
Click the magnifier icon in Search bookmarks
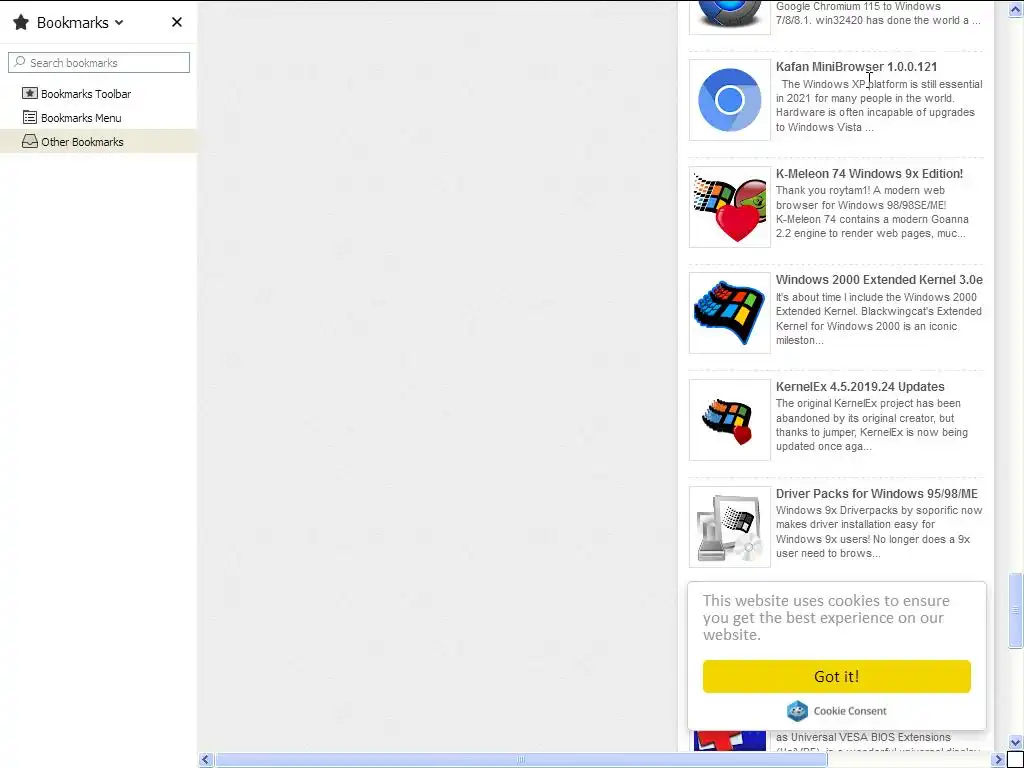[x=20, y=62]
